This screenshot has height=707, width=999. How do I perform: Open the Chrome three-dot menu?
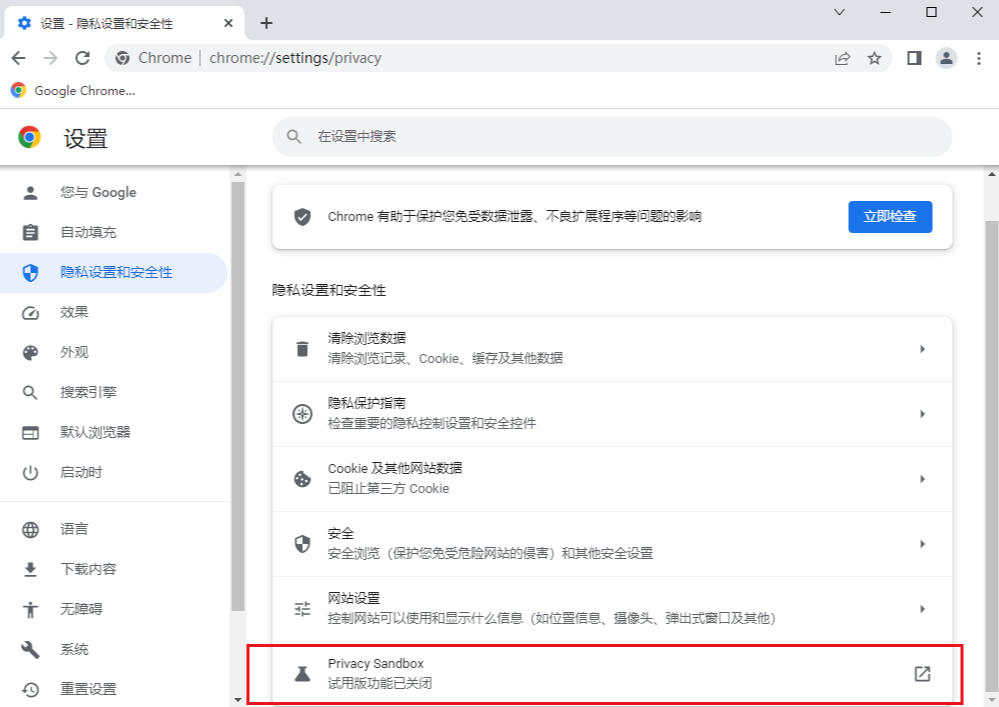(979, 58)
